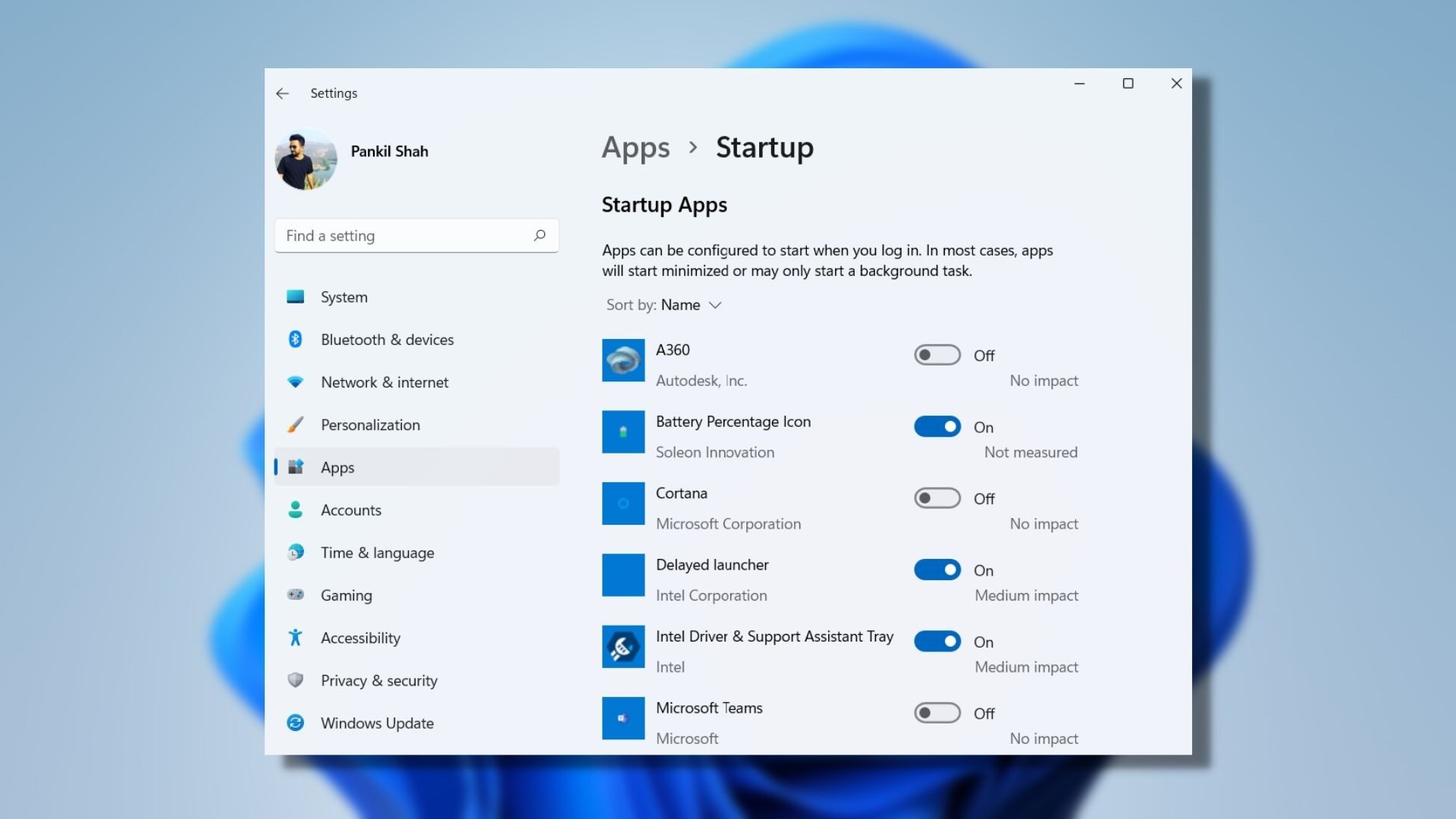Go to Bluetooth & devices

pos(416,340)
